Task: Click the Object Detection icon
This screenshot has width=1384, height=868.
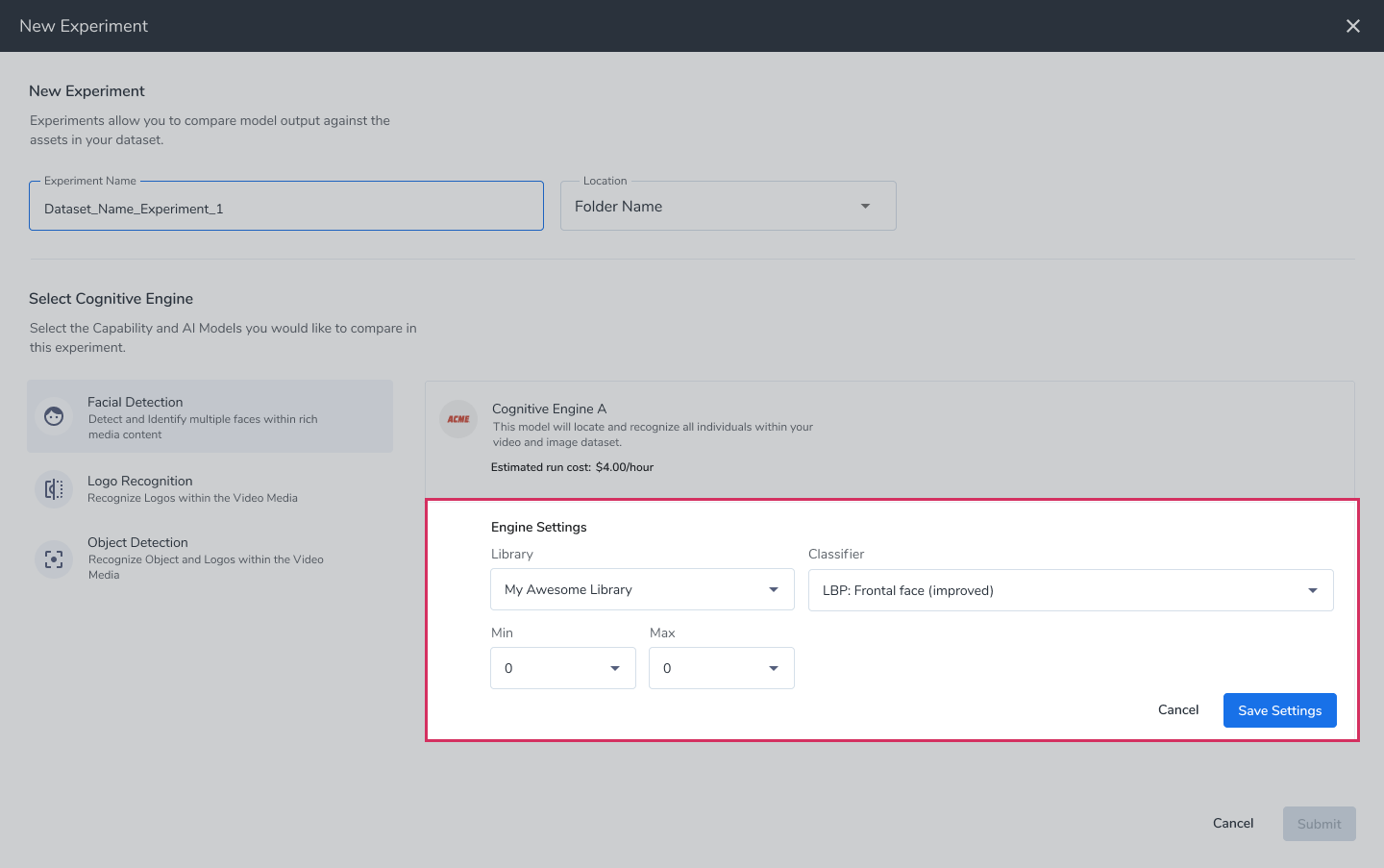Action: click(54, 558)
